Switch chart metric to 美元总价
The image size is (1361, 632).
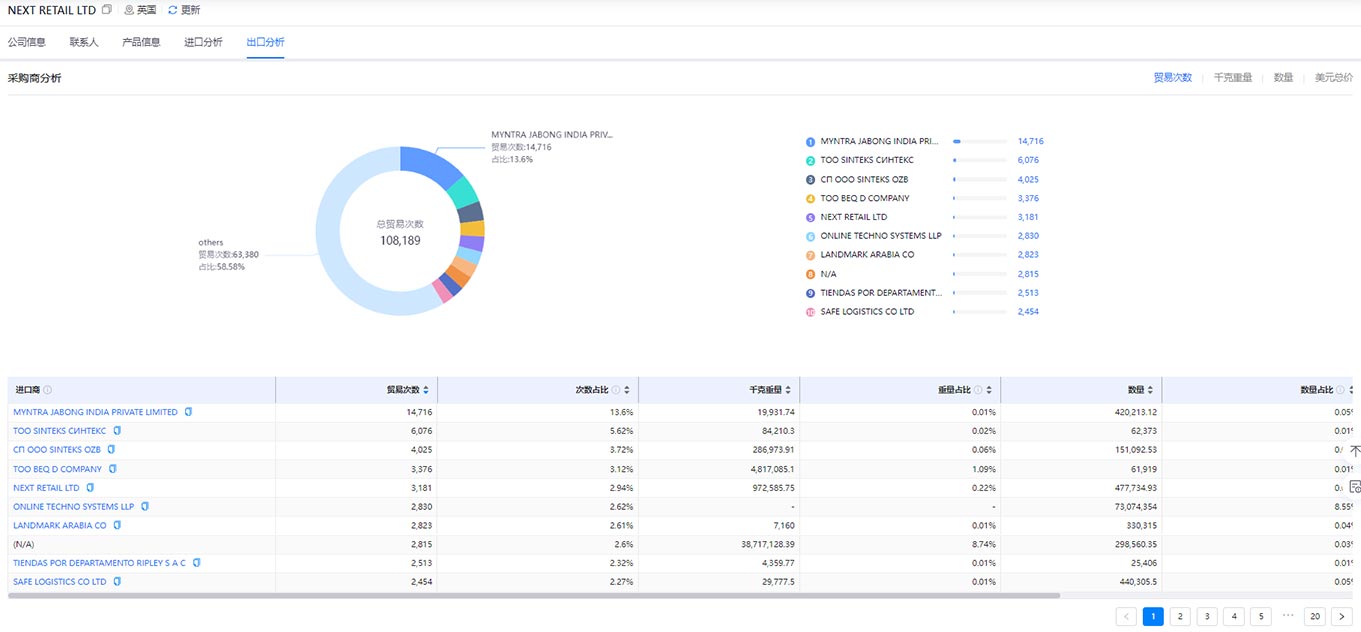pos(1334,77)
